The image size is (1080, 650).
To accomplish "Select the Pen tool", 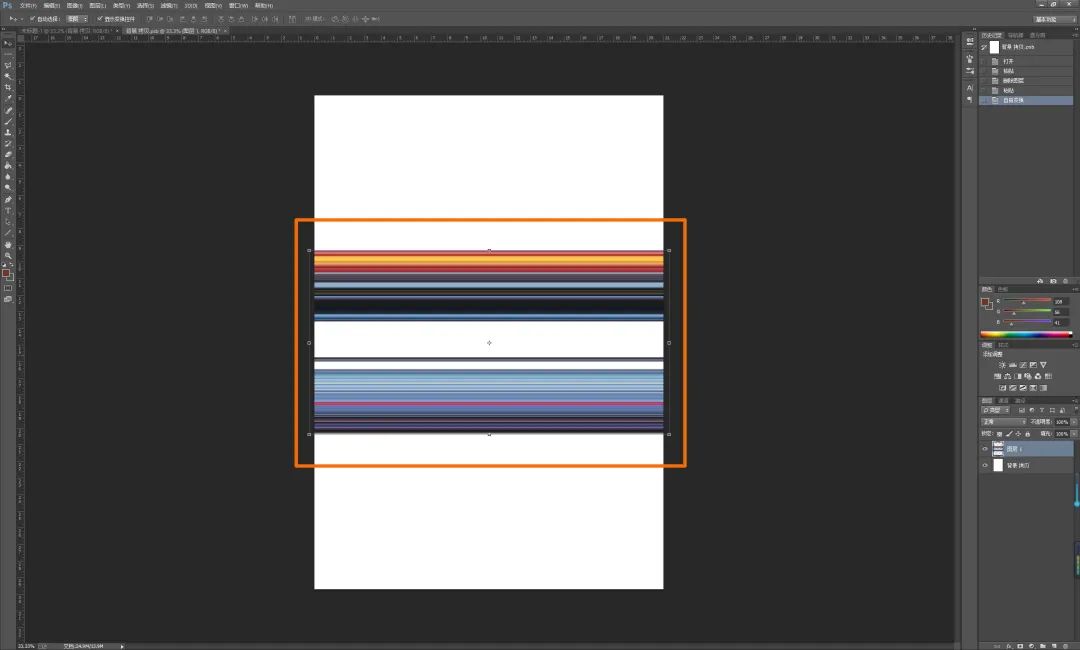I will point(8,200).
